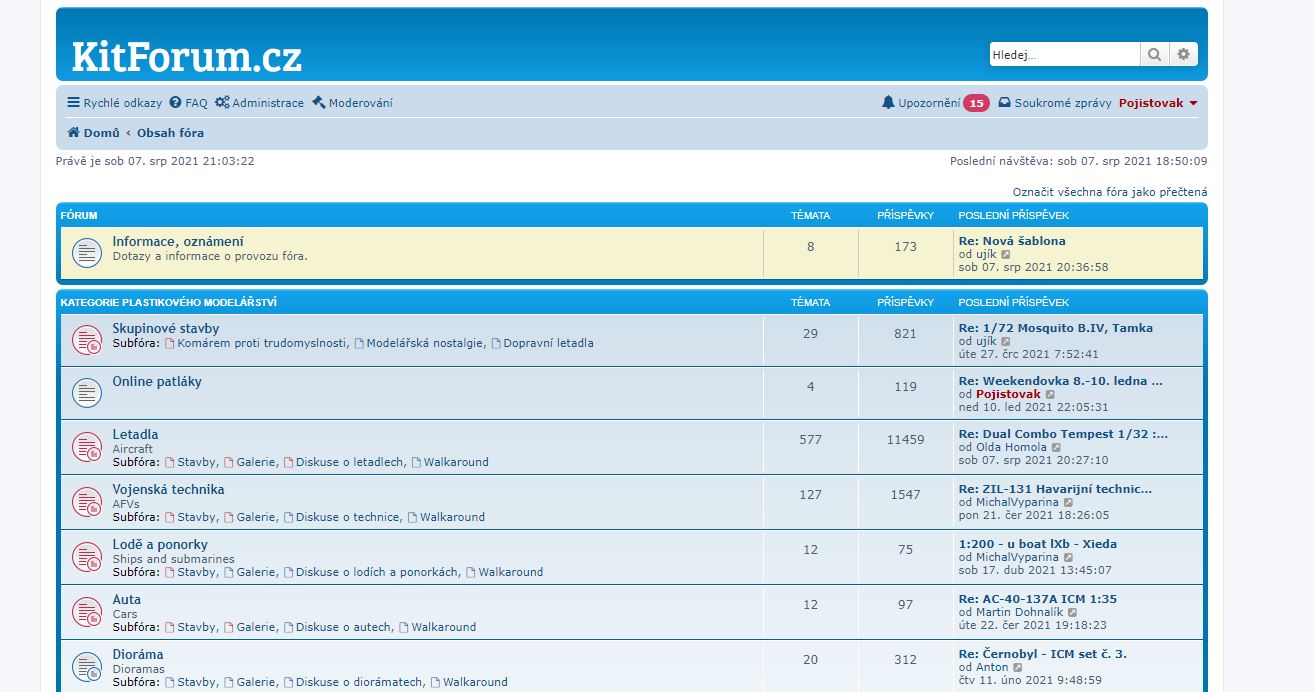View latest post icon in Informace row
The image size is (1314, 692).
(x=1006, y=255)
